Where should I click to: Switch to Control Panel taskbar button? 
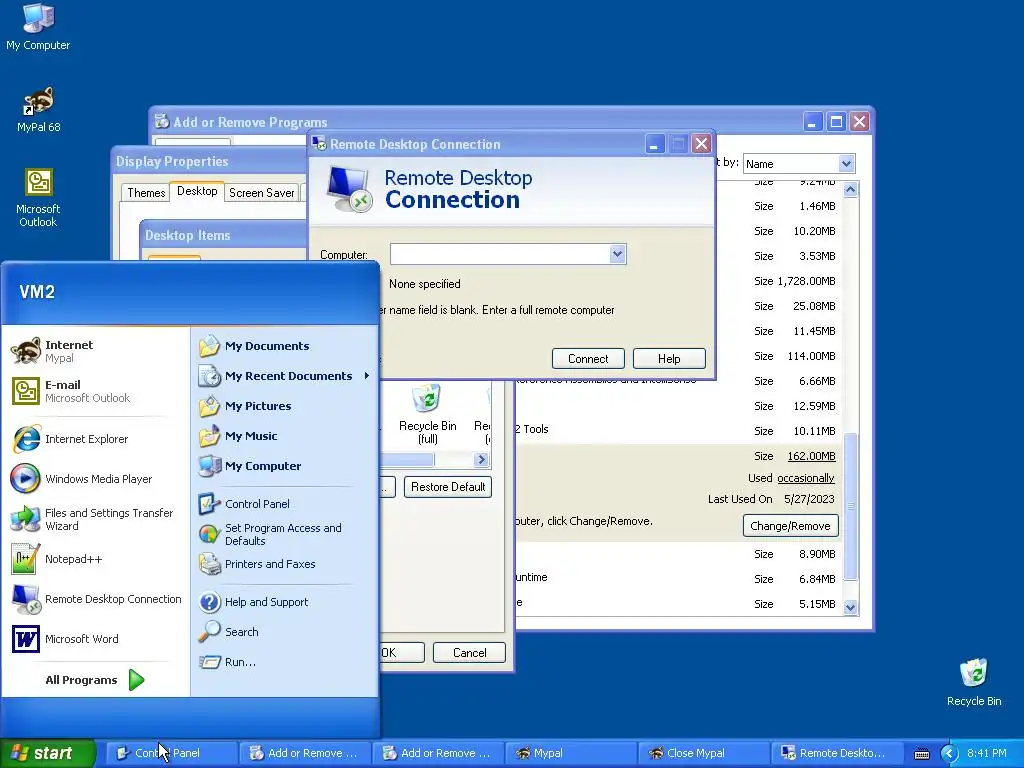tap(172, 753)
